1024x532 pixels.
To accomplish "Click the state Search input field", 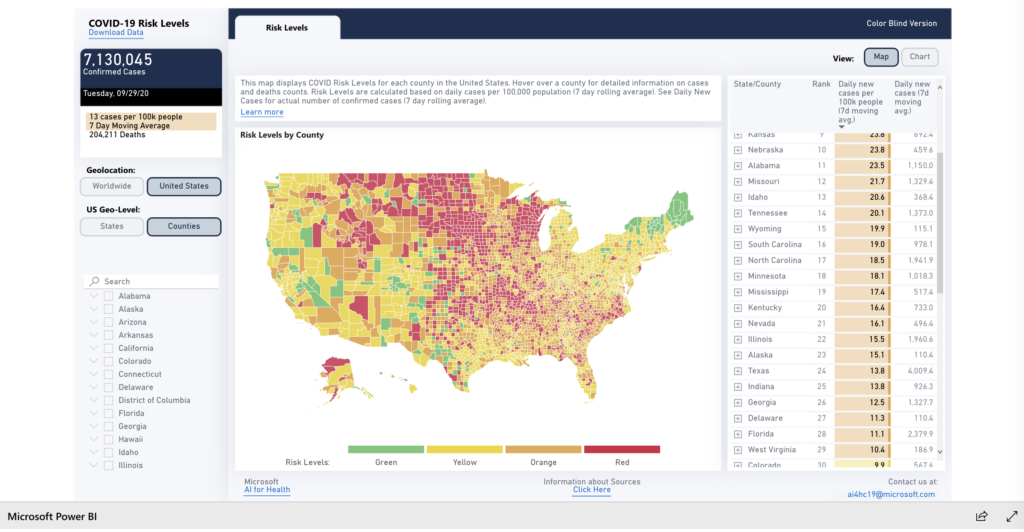I will (x=155, y=282).
